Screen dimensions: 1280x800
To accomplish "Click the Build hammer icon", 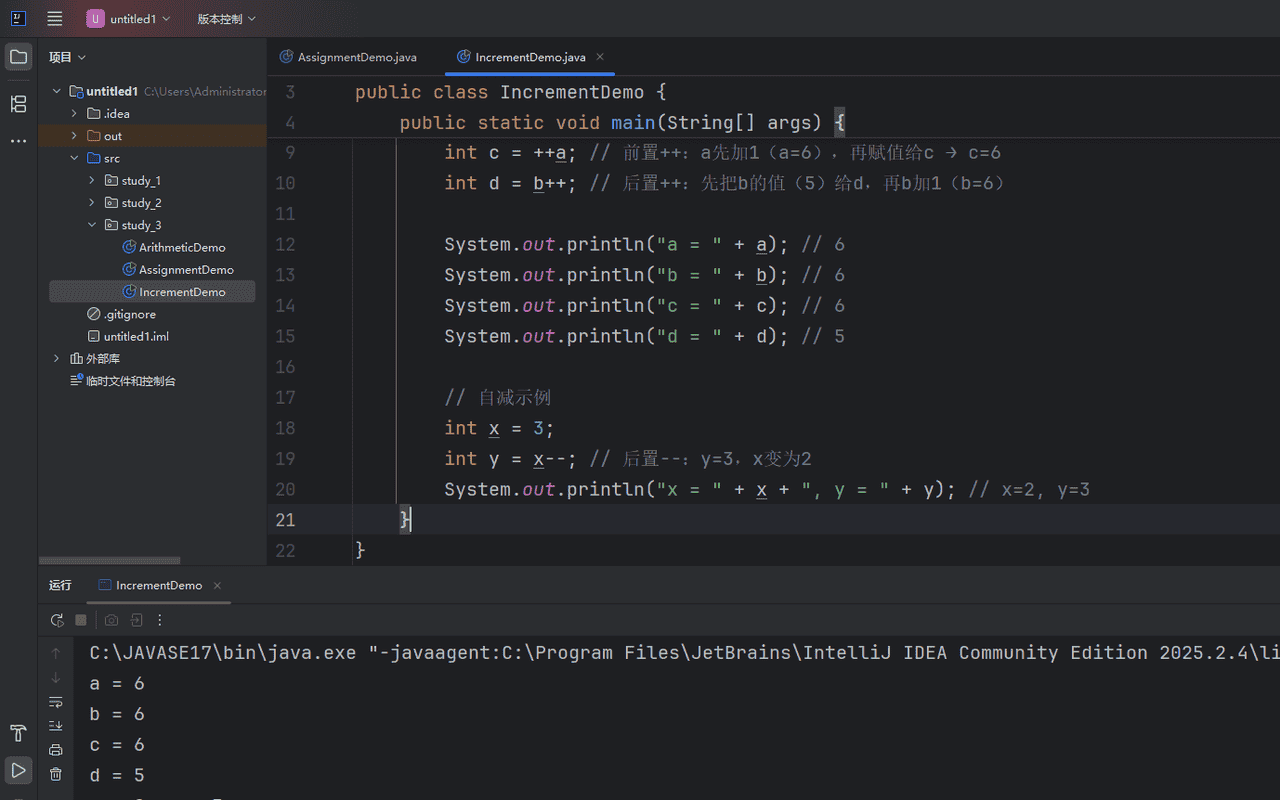I will [18, 734].
